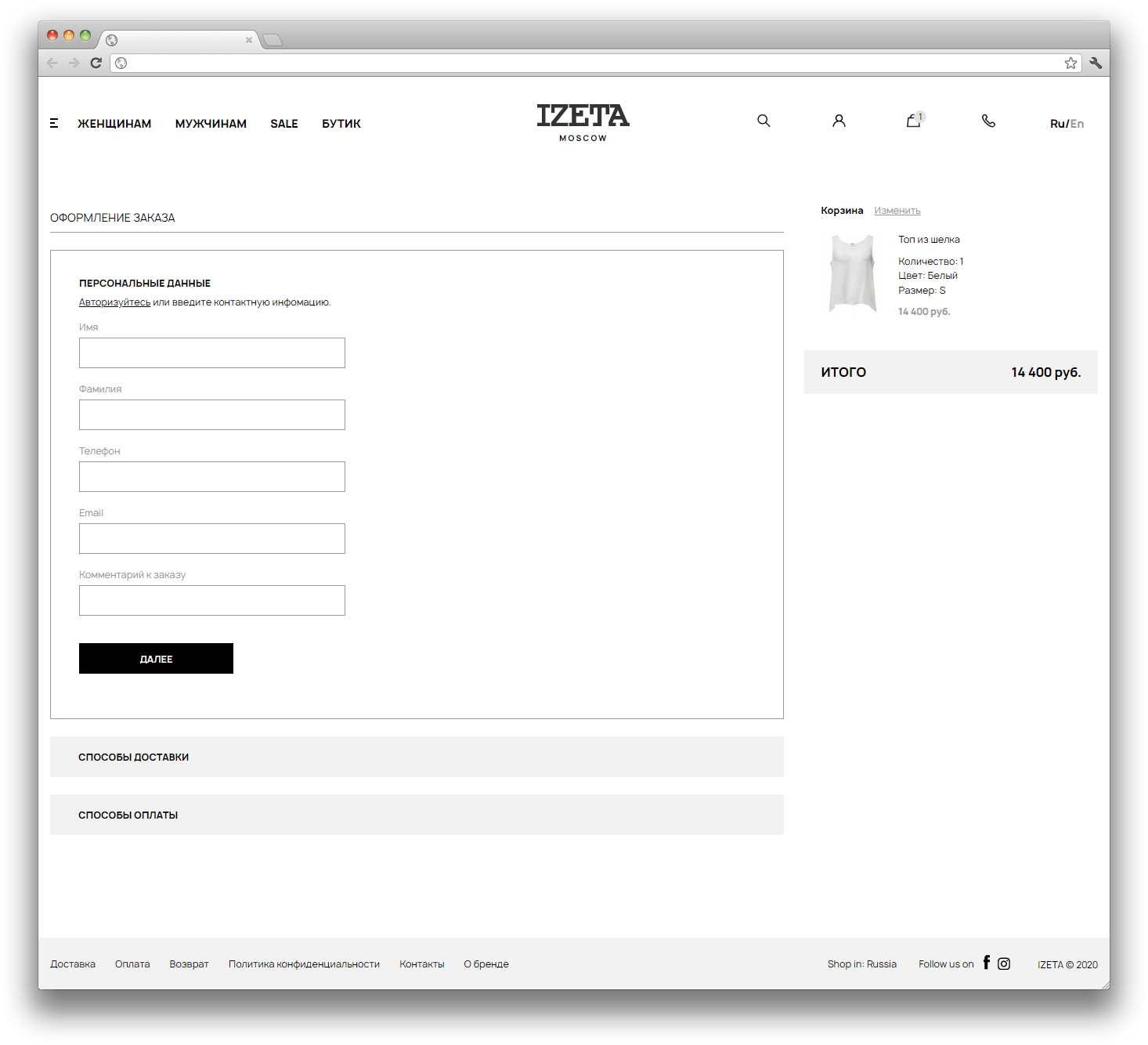Screen dimensions: 1148x1045
Task: Switch language to Ru
Action: (x=1057, y=124)
